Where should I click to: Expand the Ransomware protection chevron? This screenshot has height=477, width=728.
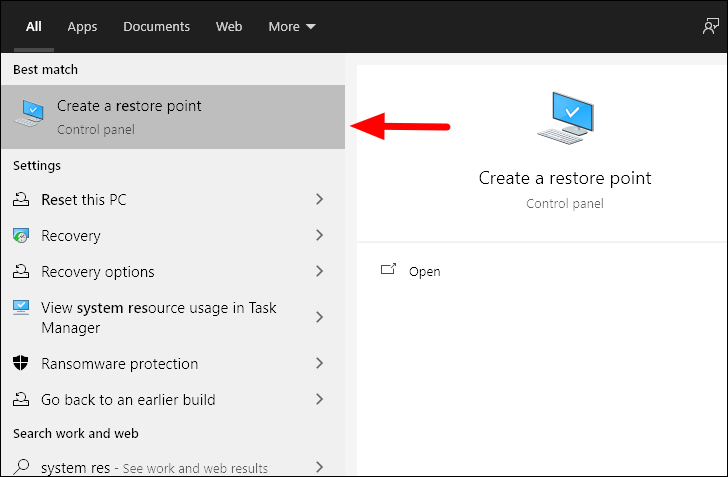(319, 363)
